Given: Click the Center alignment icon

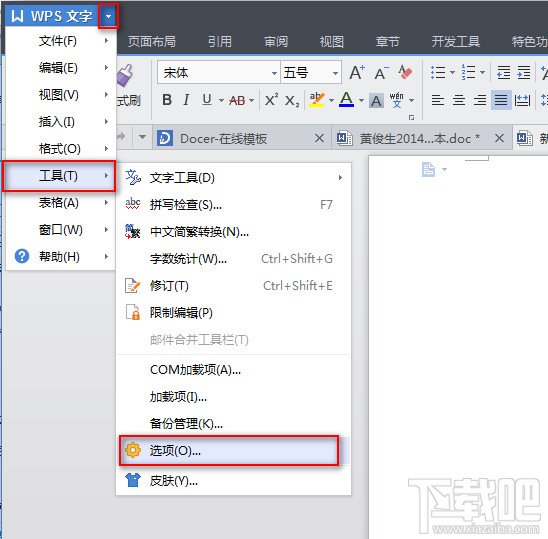Looking at the screenshot, I should click(459, 101).
